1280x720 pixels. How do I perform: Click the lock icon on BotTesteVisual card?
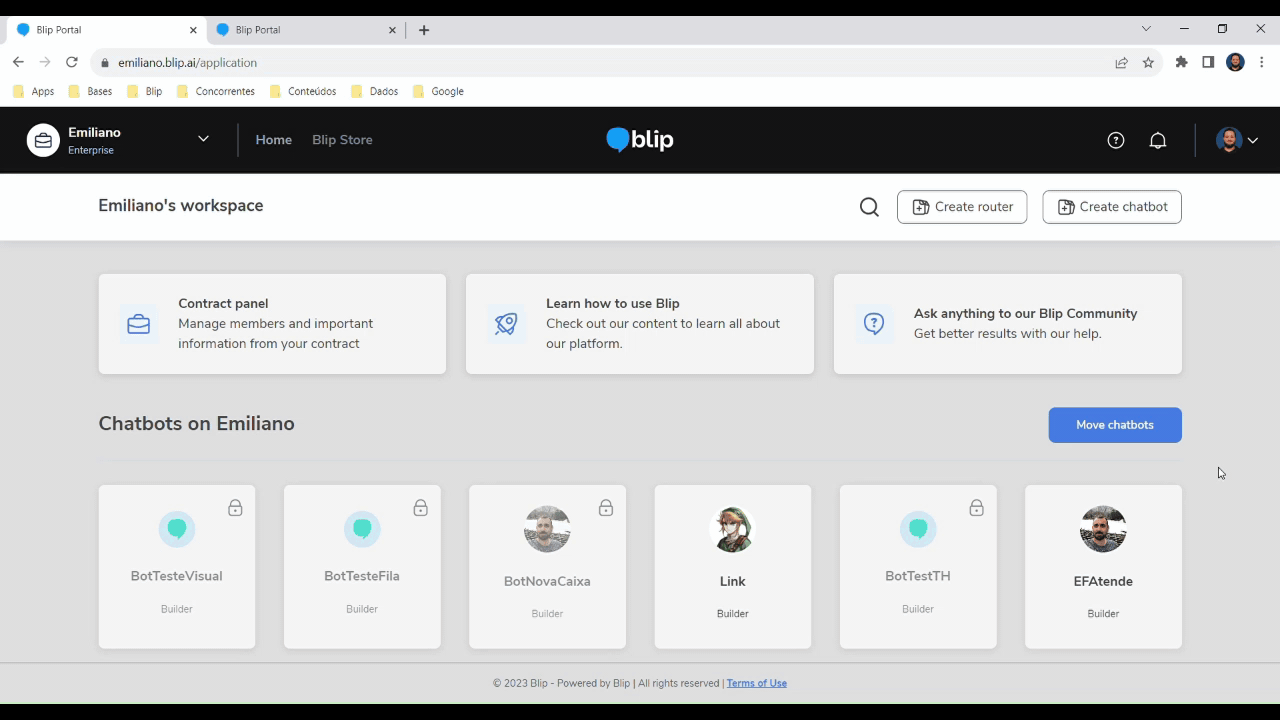click(235, 508)
